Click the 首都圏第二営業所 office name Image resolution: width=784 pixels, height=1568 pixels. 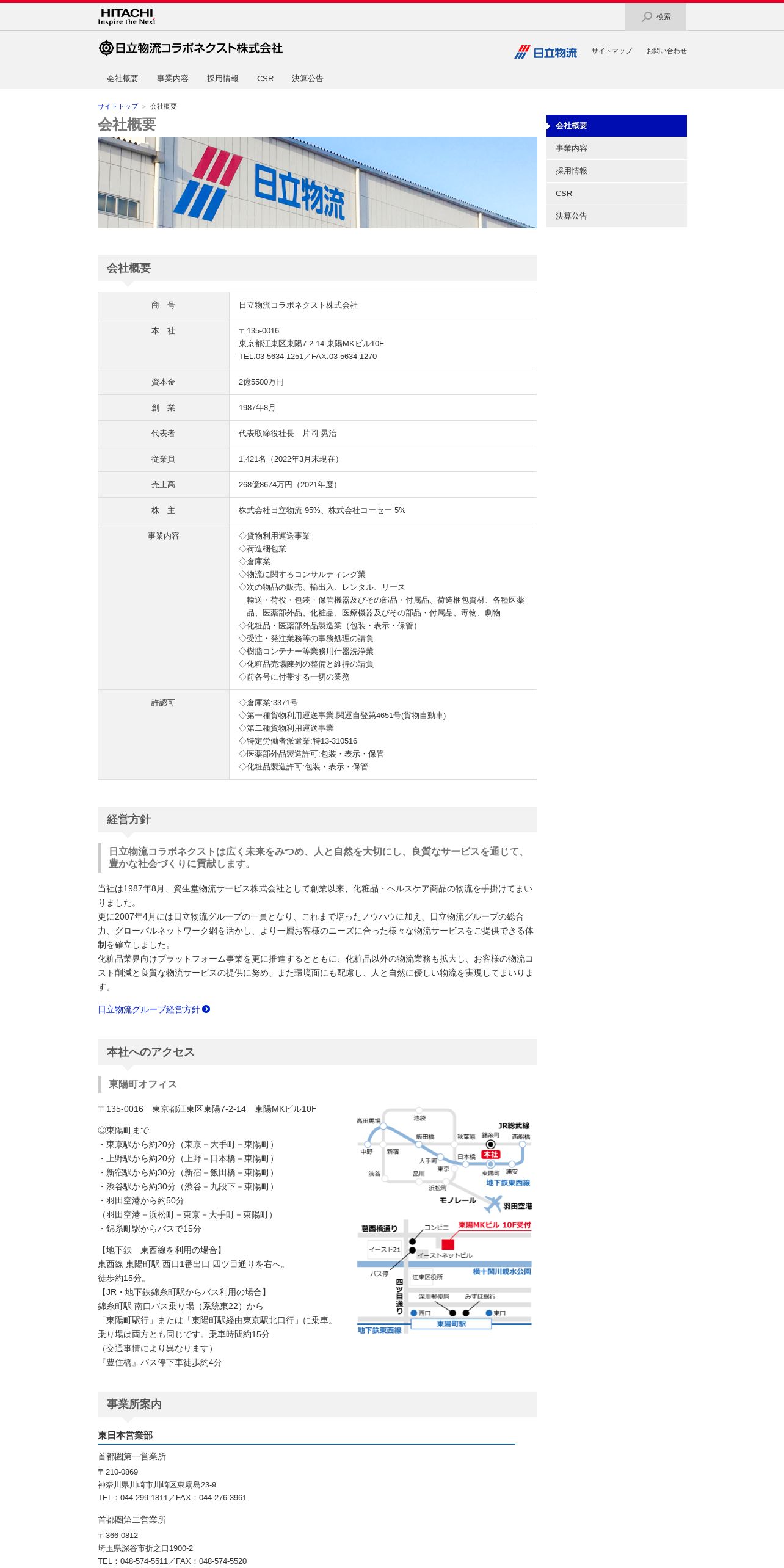click(132, 1520)
